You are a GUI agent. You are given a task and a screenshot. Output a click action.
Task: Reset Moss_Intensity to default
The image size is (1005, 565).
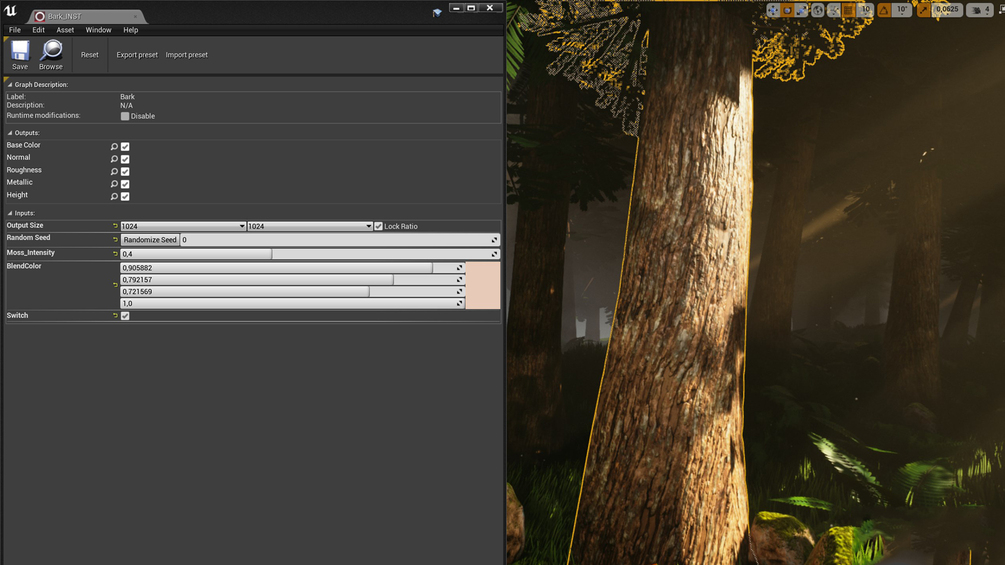tap(115, 254)
